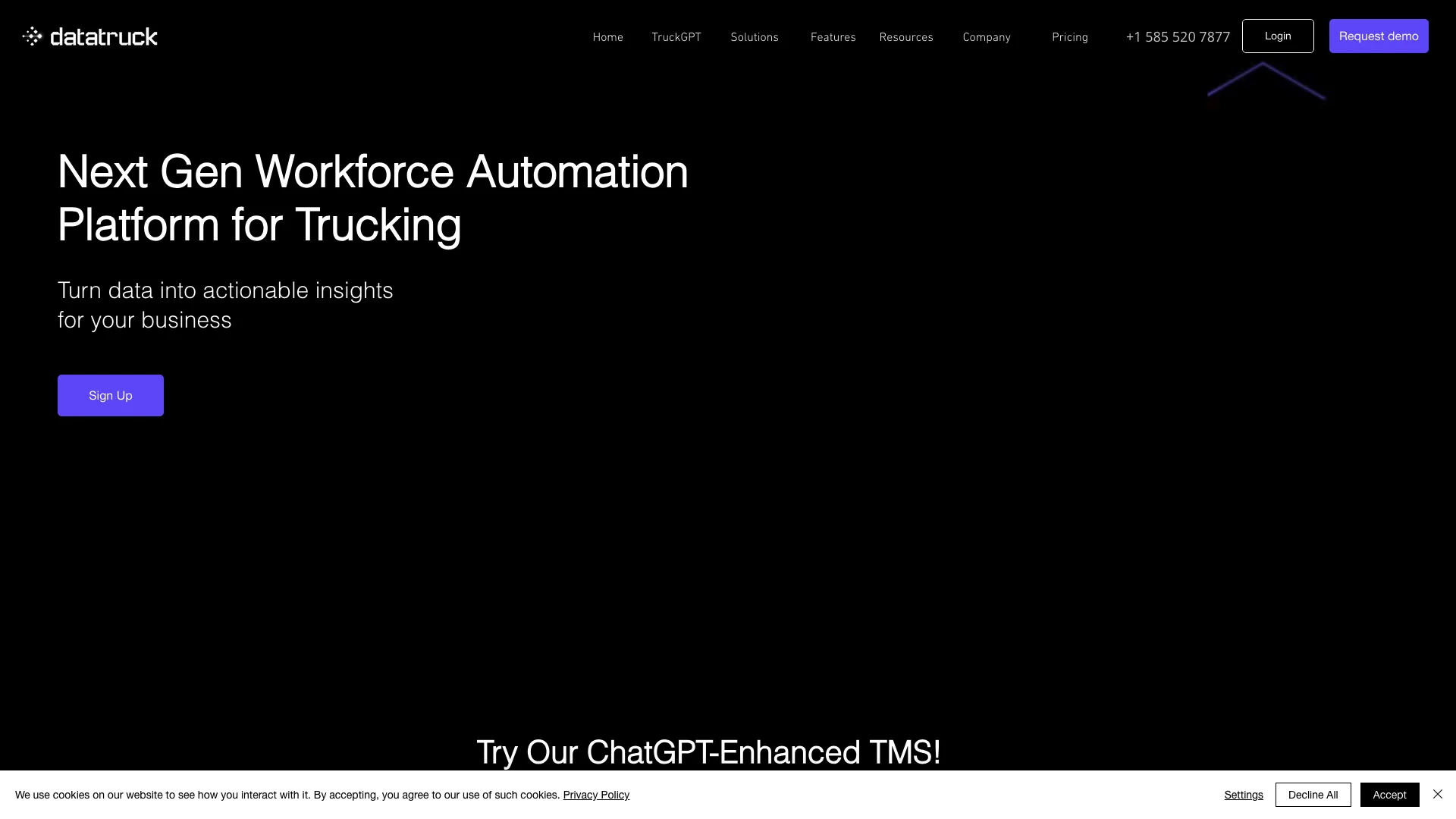The width and height of the screenshot is (1456, 819).
Task: Click the Resources navigation icon
Action: pos(906,37)
